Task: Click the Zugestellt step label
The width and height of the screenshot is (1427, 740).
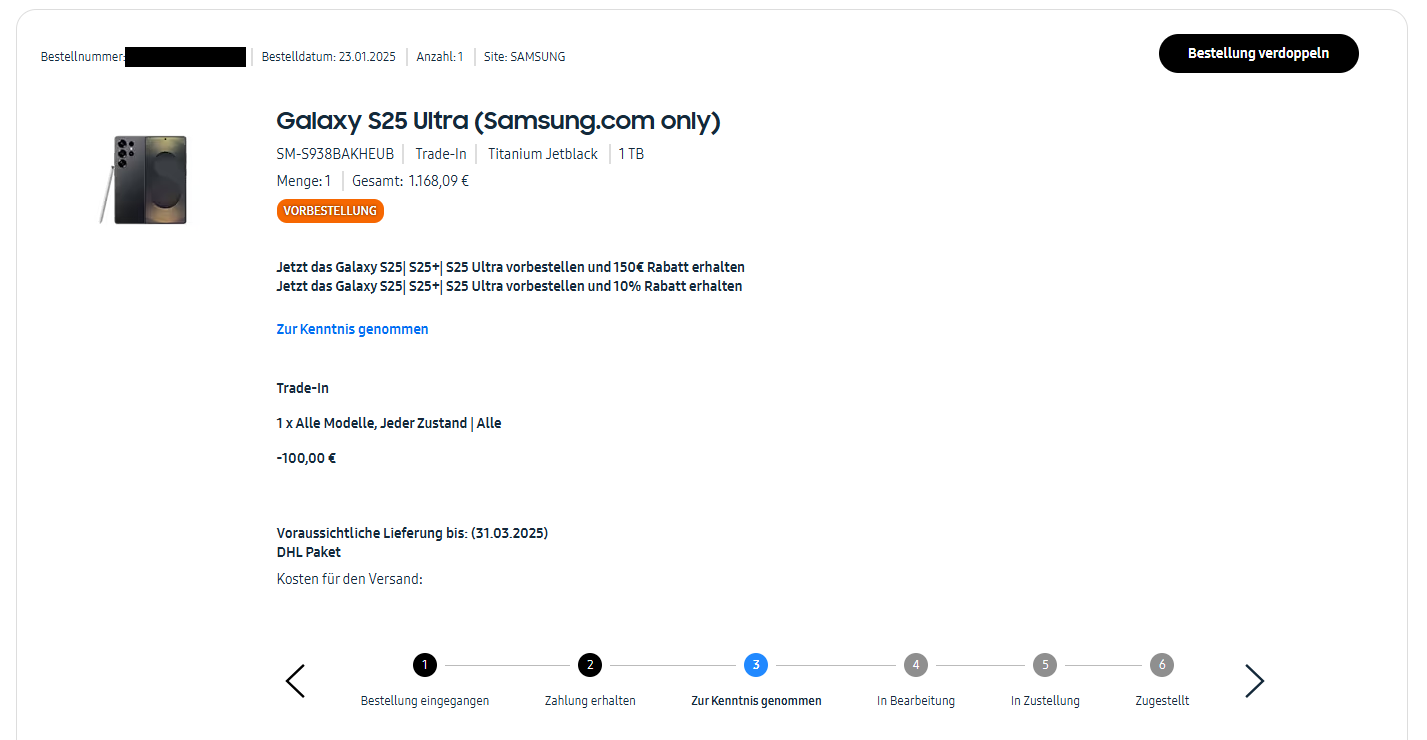Action: (x=1162, y=701)
